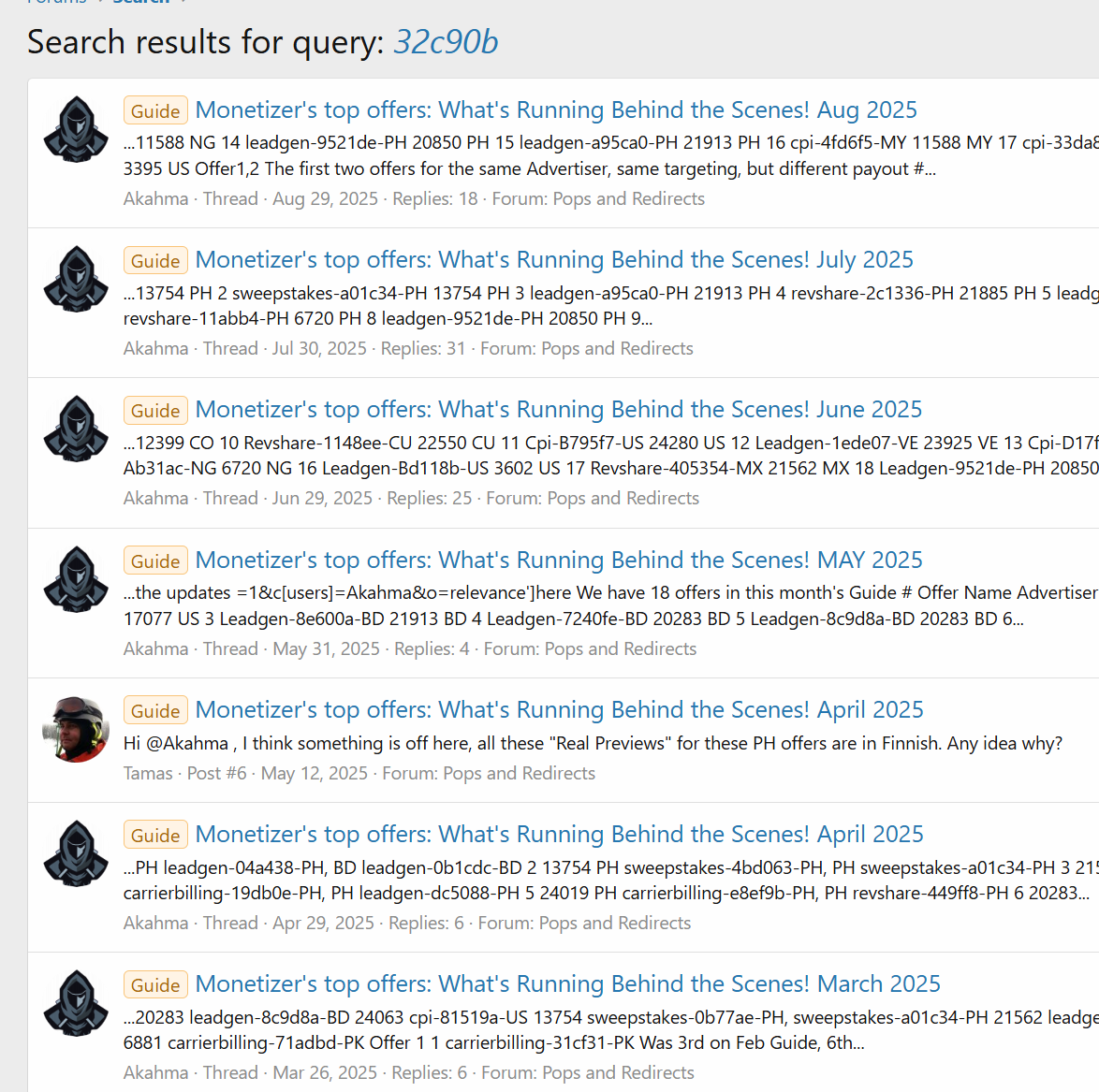Open the MAY 2025 Monetizer top offers thread
1099x1092 pixels.
click(x=559, y=561)
